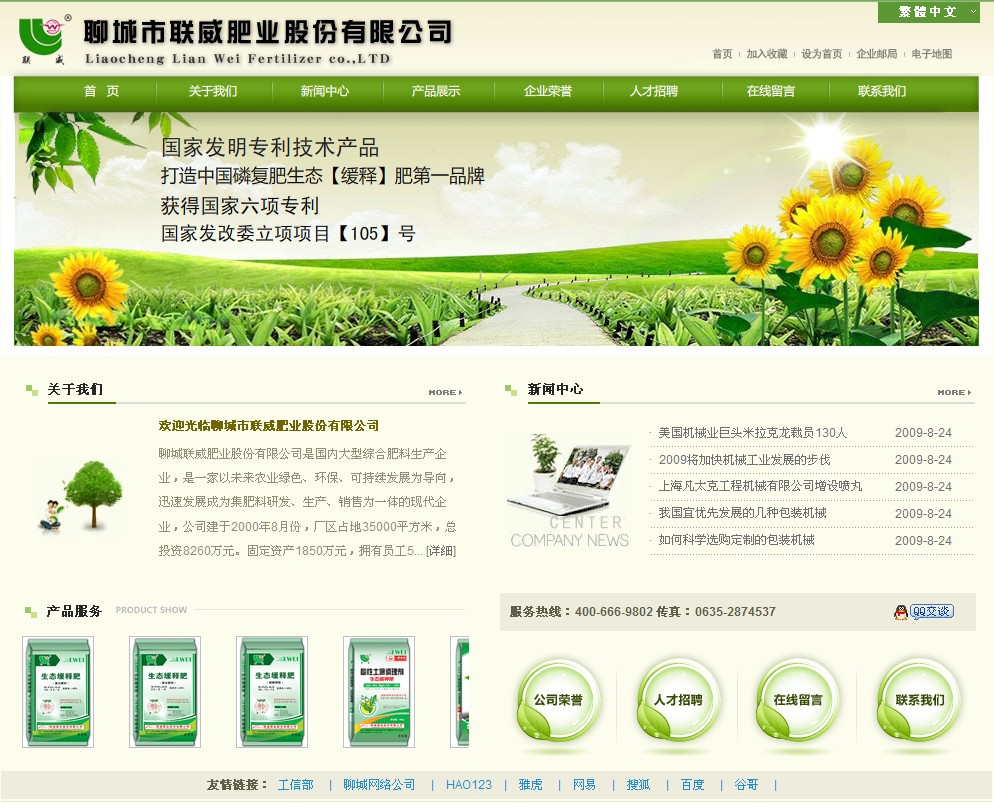Select the round 人才招聘 leaf icon
The image size is (994, 803).
pyautogui.click(x=676, y=701)
